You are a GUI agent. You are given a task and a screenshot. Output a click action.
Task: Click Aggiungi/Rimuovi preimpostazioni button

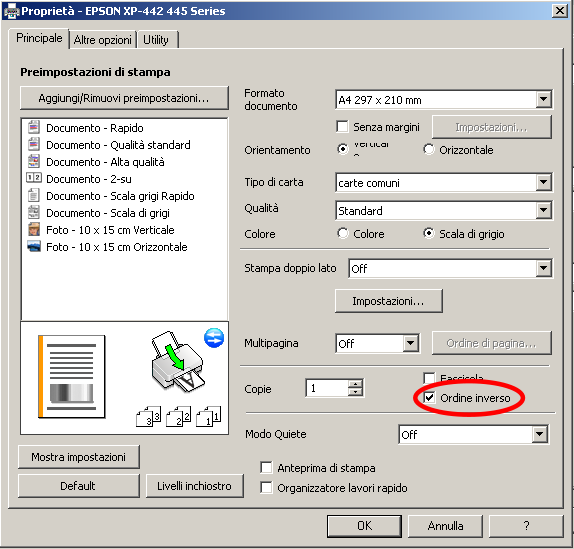point(124,98)
